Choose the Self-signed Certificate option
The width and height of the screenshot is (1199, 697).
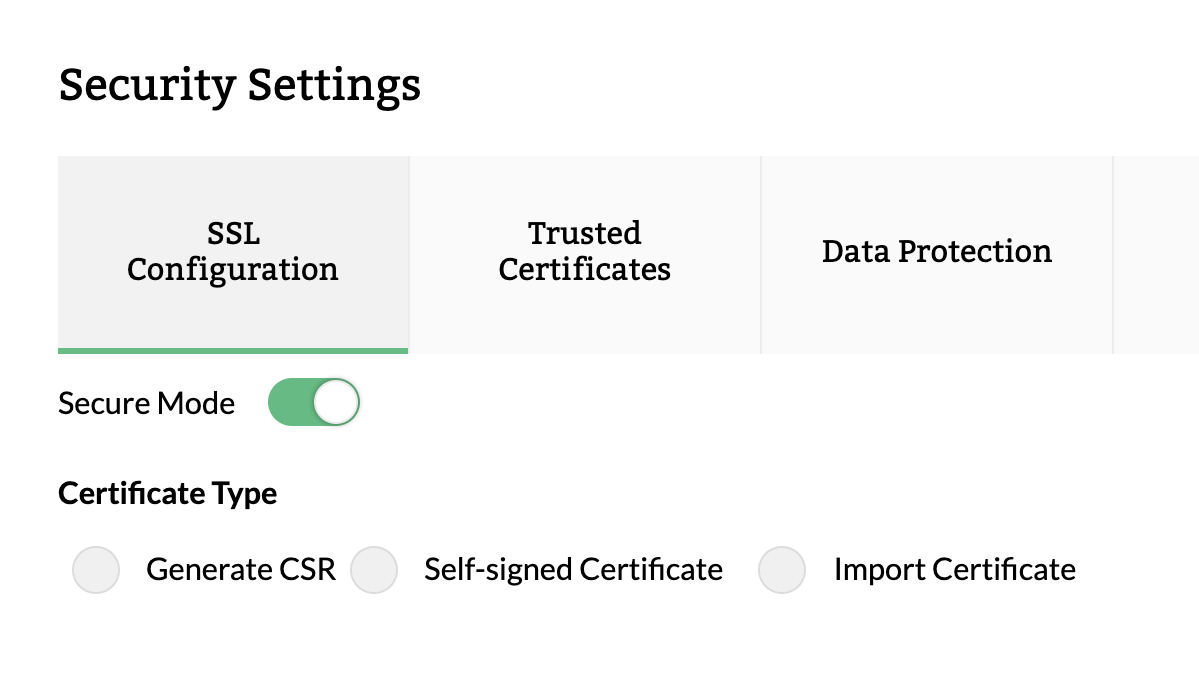[374, 570]
